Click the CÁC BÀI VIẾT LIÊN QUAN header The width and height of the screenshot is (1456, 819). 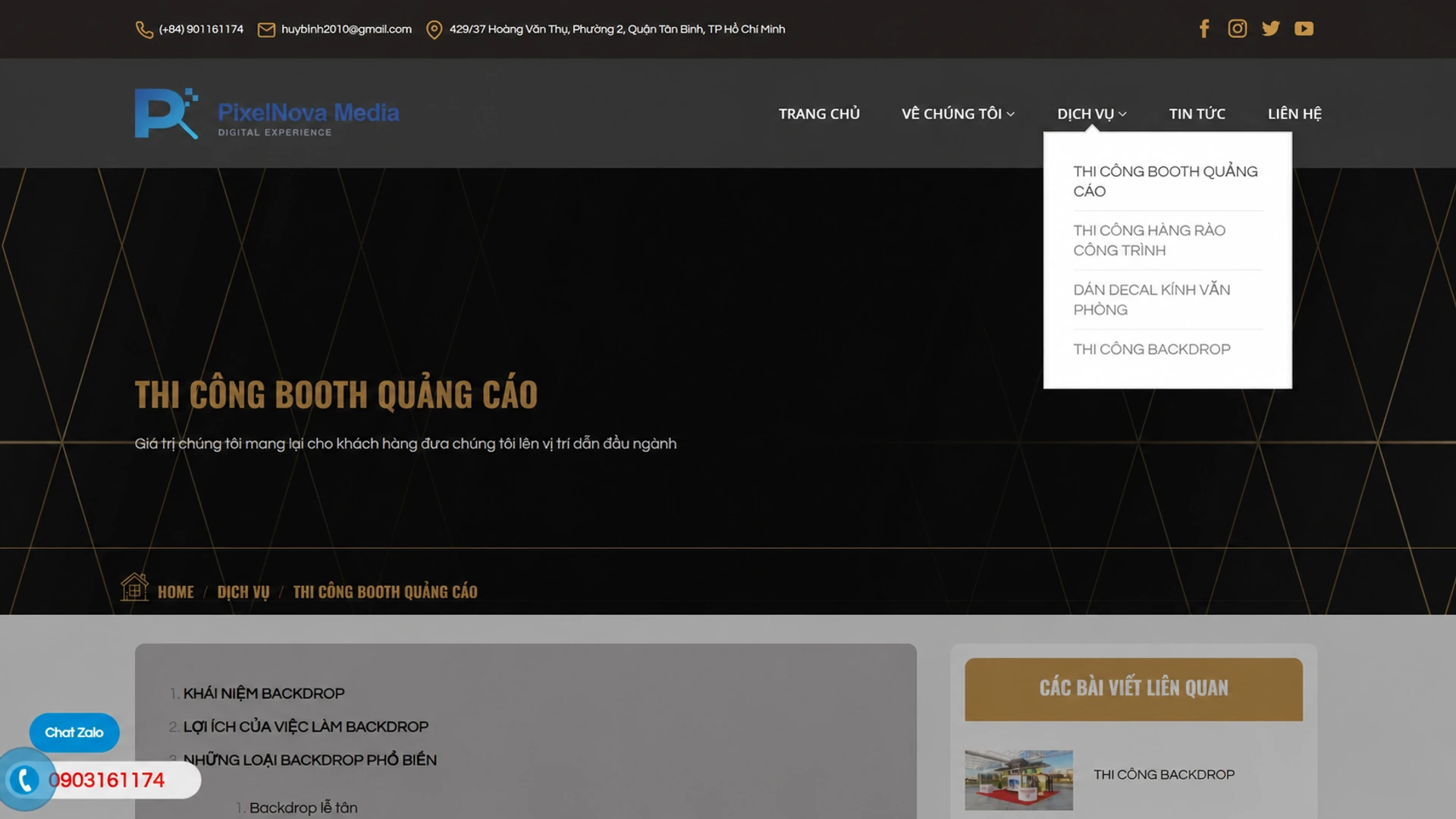[1134, 689]
